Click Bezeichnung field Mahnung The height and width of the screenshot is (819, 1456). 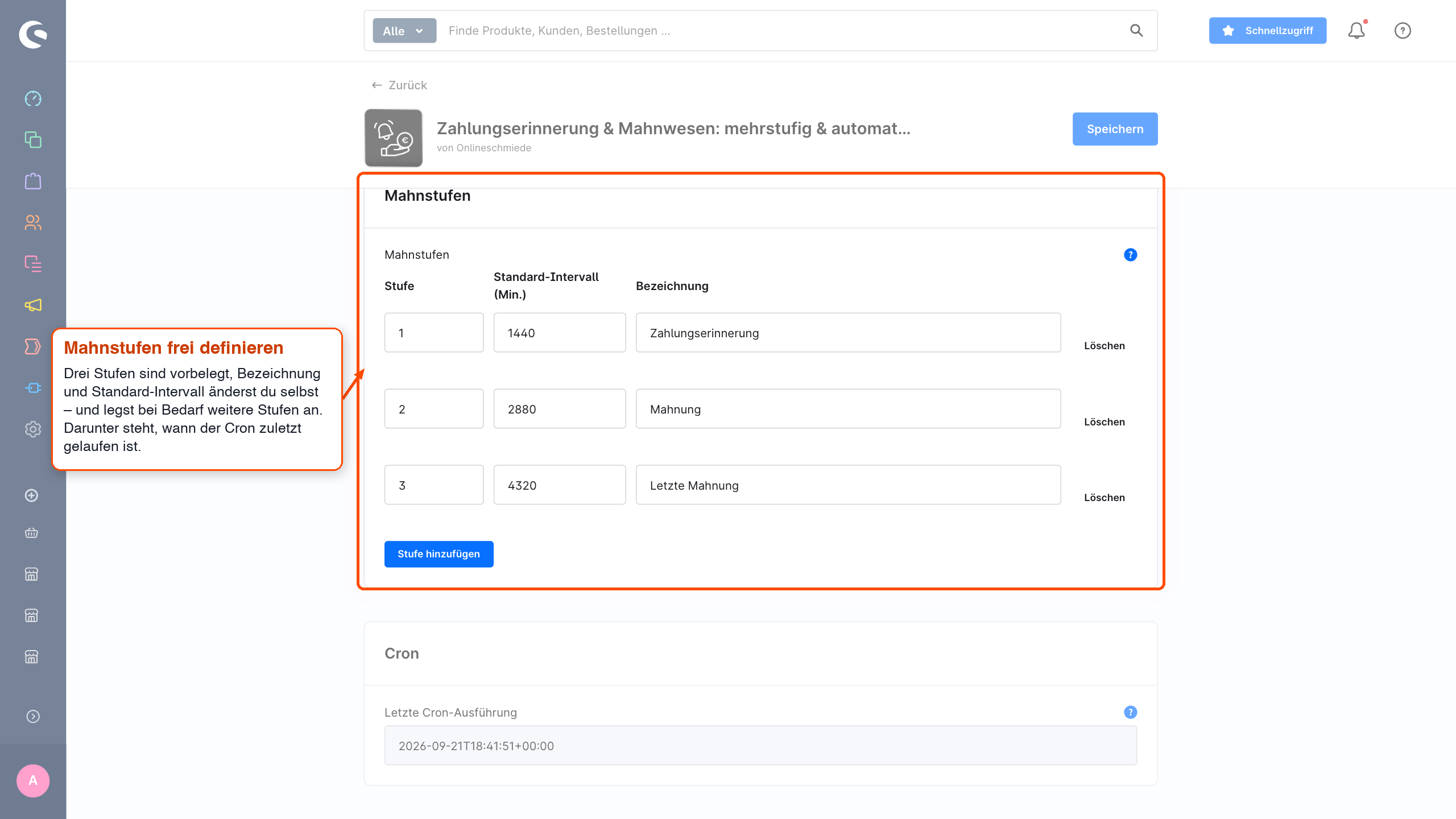[x=848, y=409]
